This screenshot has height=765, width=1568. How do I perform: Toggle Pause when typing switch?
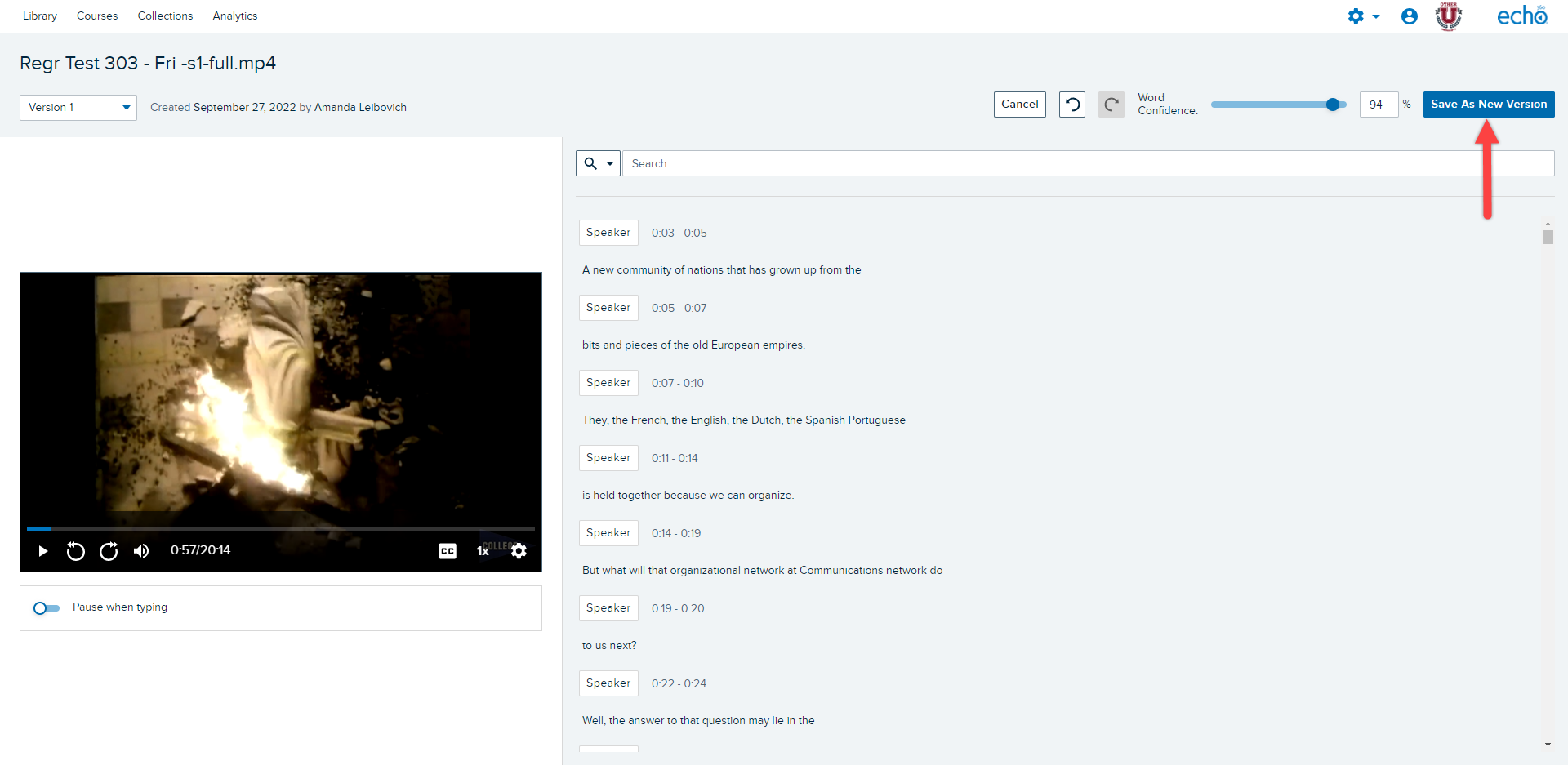[47, 608]
